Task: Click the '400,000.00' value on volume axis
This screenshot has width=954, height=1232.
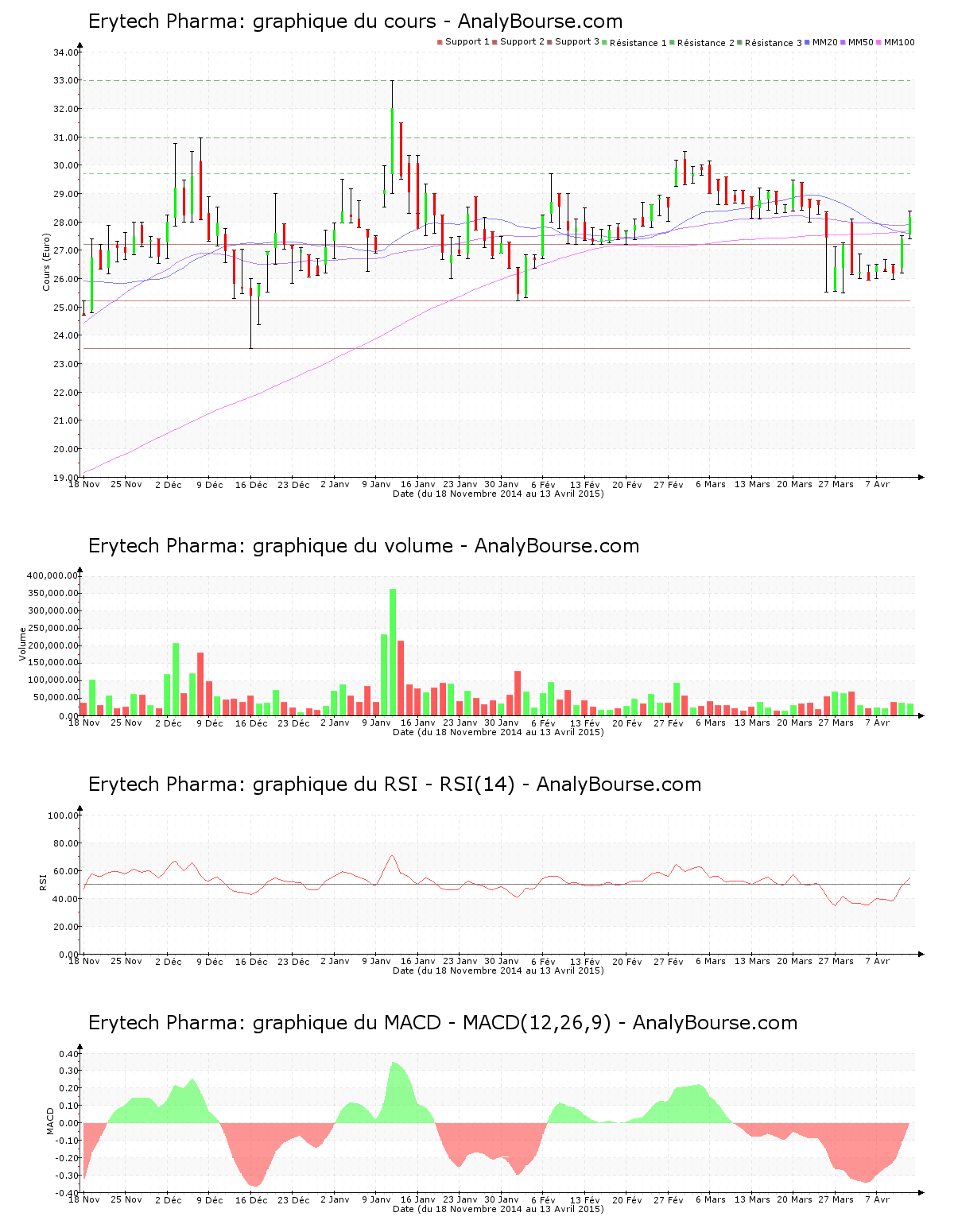Action: 52,575
